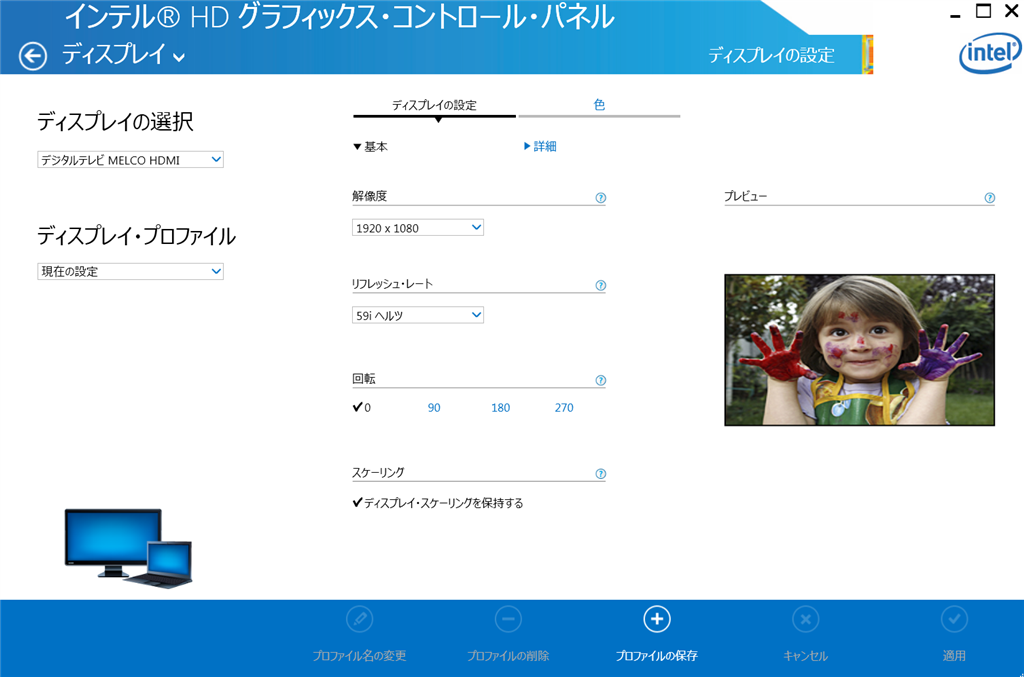Click the ディスプレイの選択 heading
Screen dimensions: 1024x677
(x=115, y=122)
